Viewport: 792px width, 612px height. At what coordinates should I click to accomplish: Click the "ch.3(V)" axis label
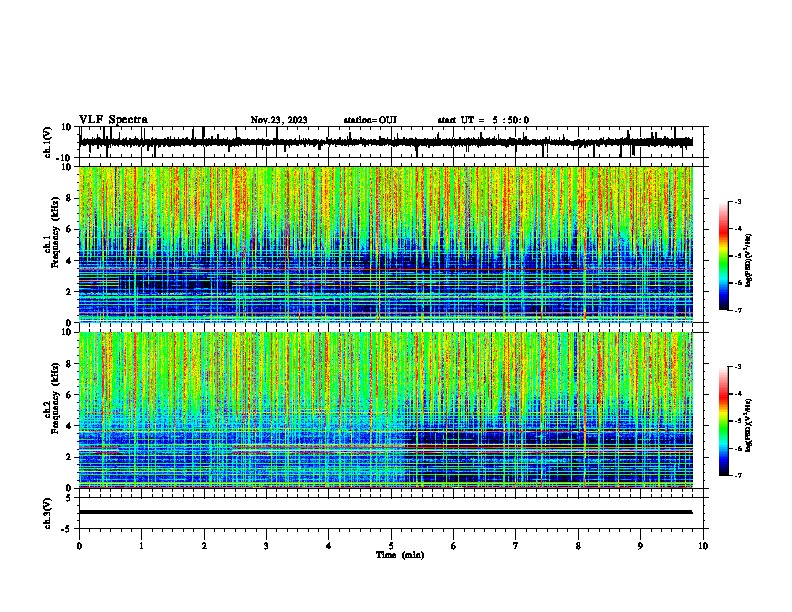[48, 513]
